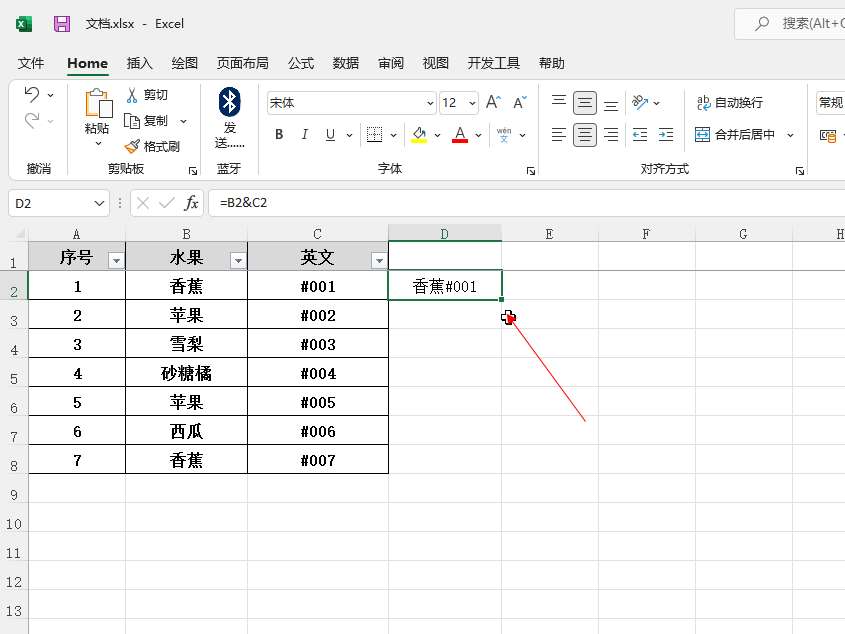The image size is (845, 634).
Task: Switch to the 开发工具 tab
Action: [x=494, y=63]
